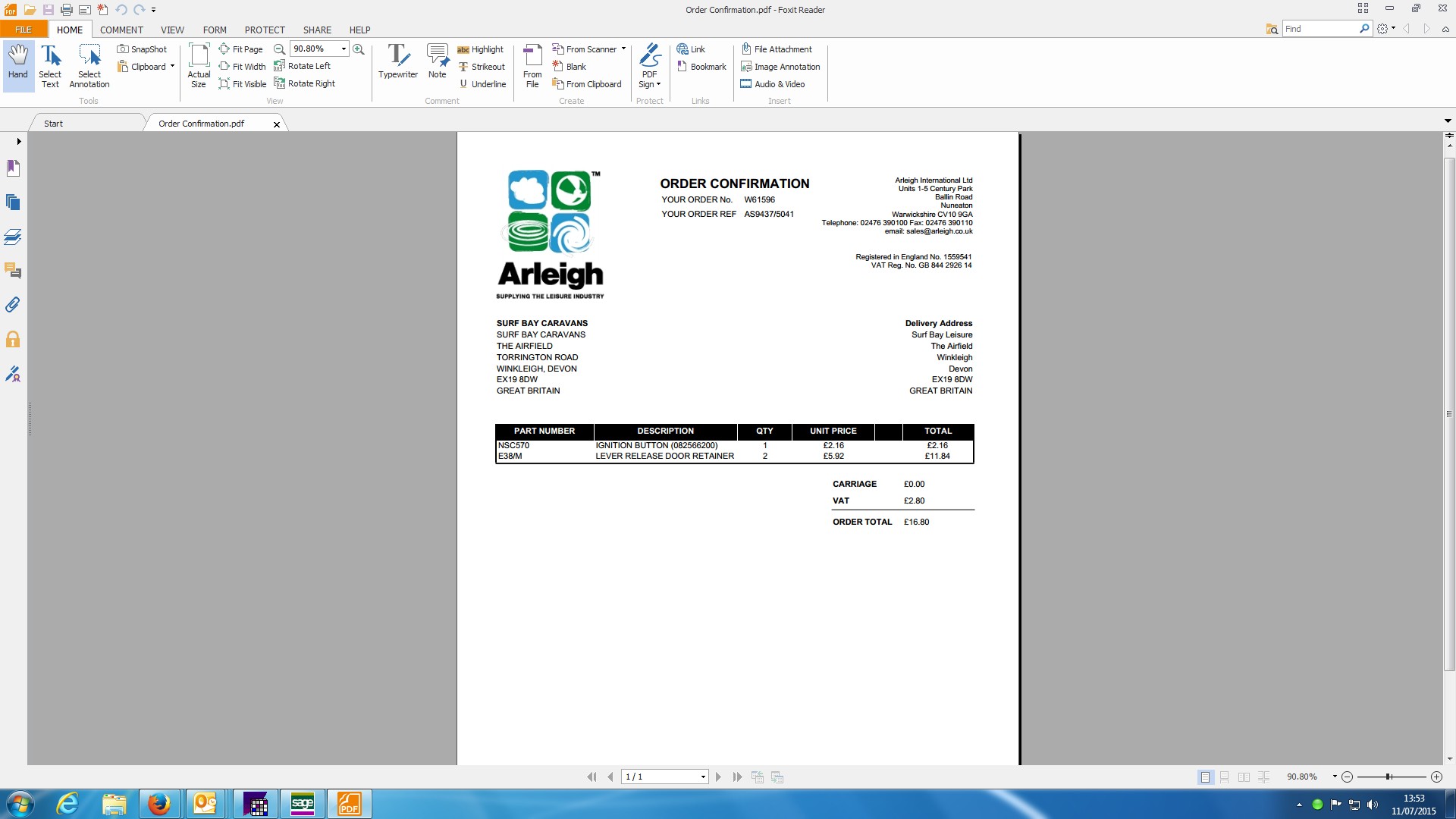1456x819 pixels.
Task: Toggle facing pages view mode
Action: click(1244, 777)
